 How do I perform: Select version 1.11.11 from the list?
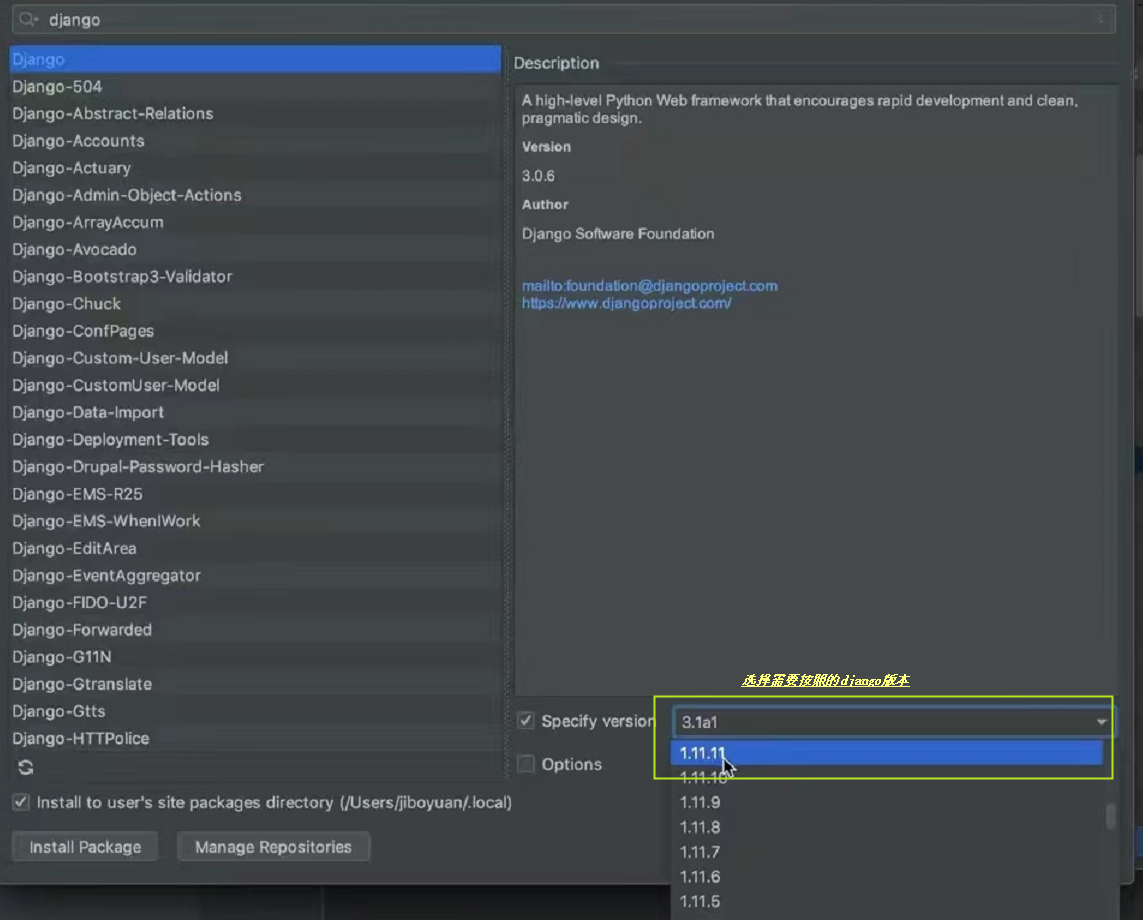[x=886, y=753]
